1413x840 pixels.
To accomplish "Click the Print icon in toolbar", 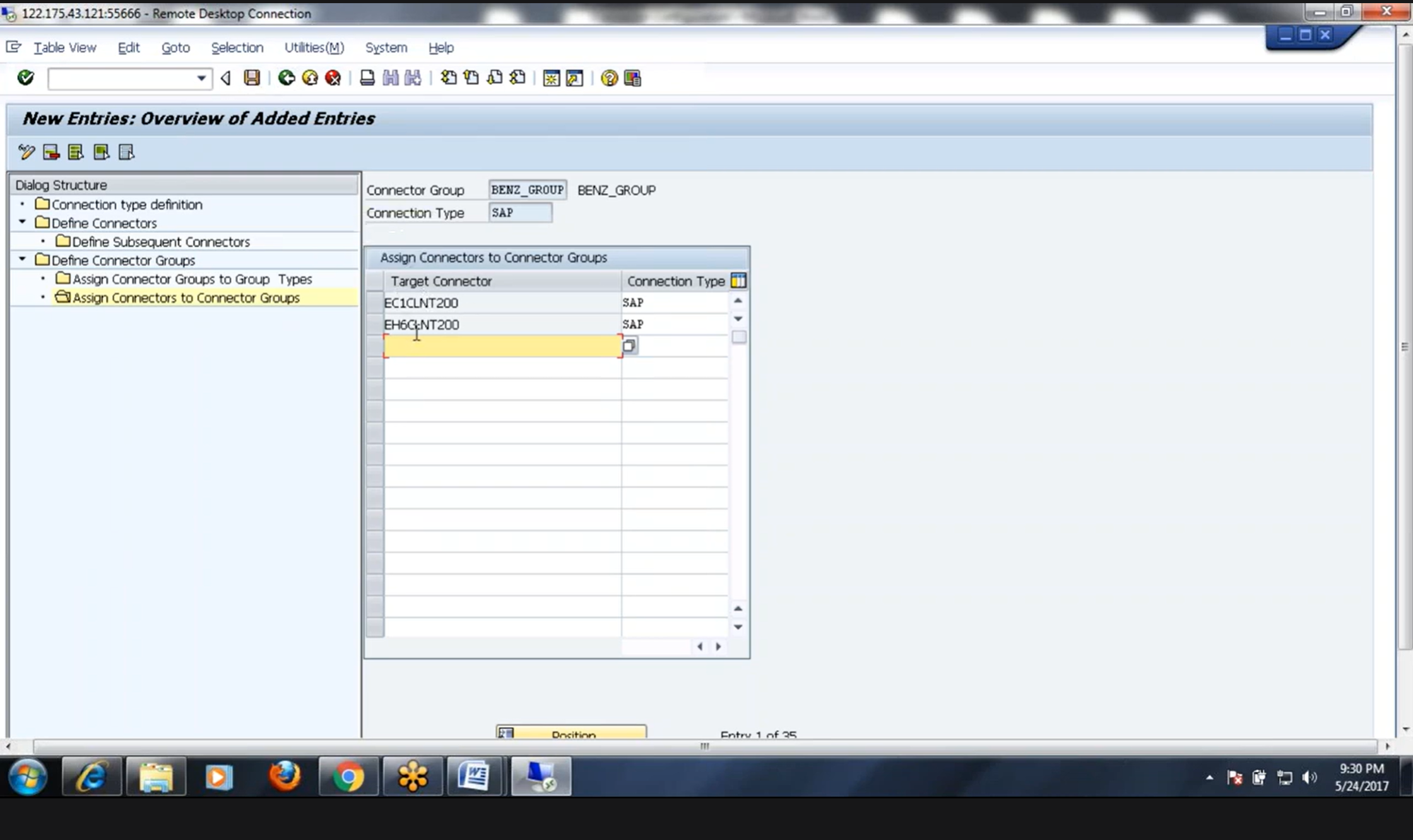I will 367,78.
